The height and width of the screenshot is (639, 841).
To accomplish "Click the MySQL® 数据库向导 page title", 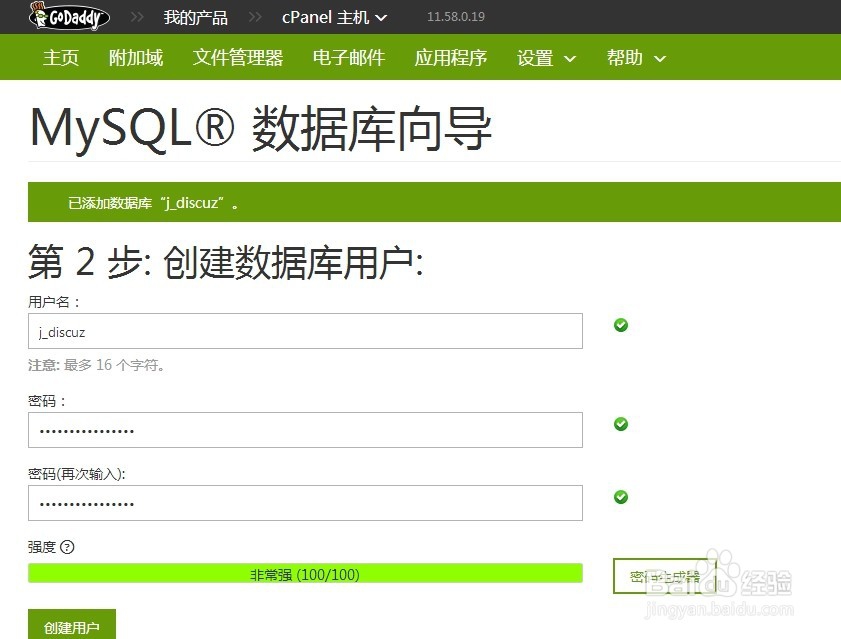I will pyautogui.click(x=261, y=128).
